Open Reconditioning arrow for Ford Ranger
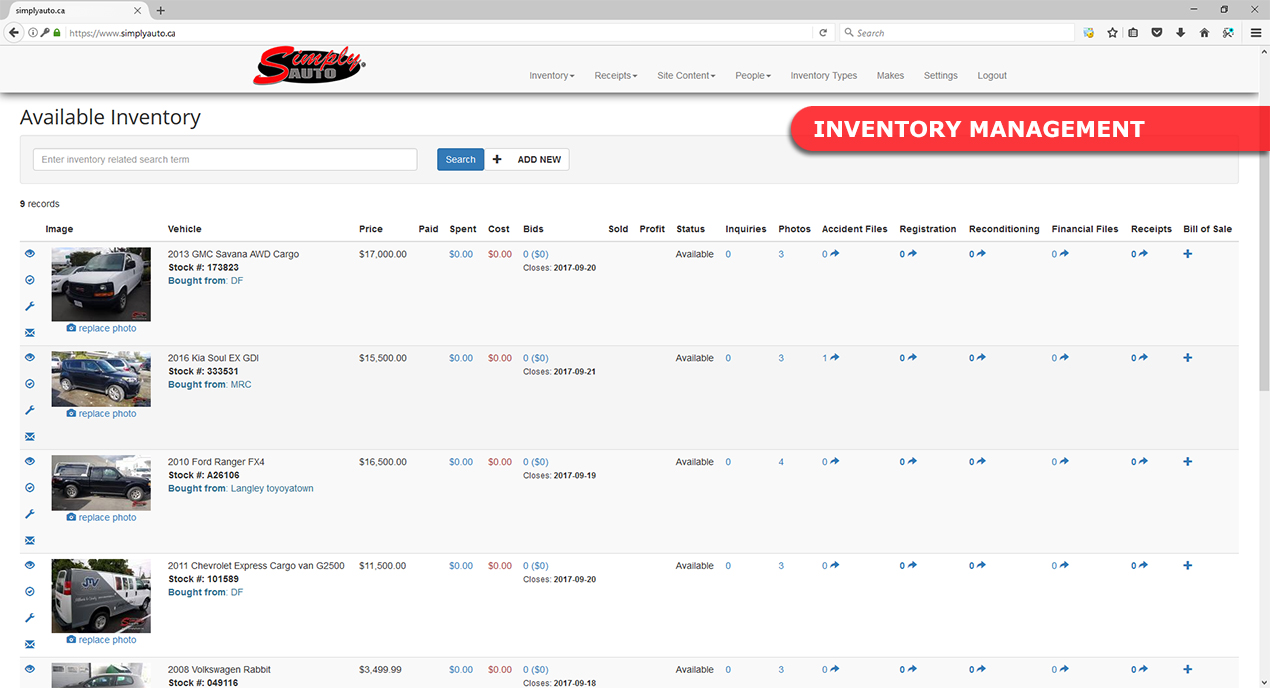 981,462
